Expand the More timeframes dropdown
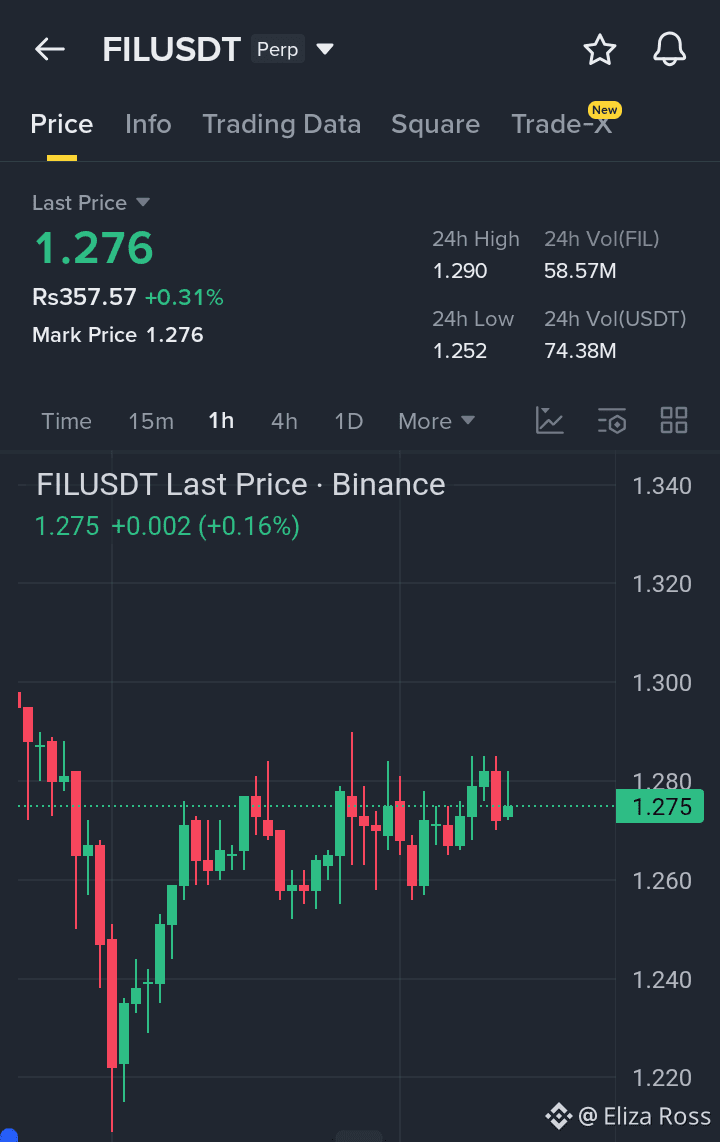This screenshot has height=1142, width=720. coord(436,421)
